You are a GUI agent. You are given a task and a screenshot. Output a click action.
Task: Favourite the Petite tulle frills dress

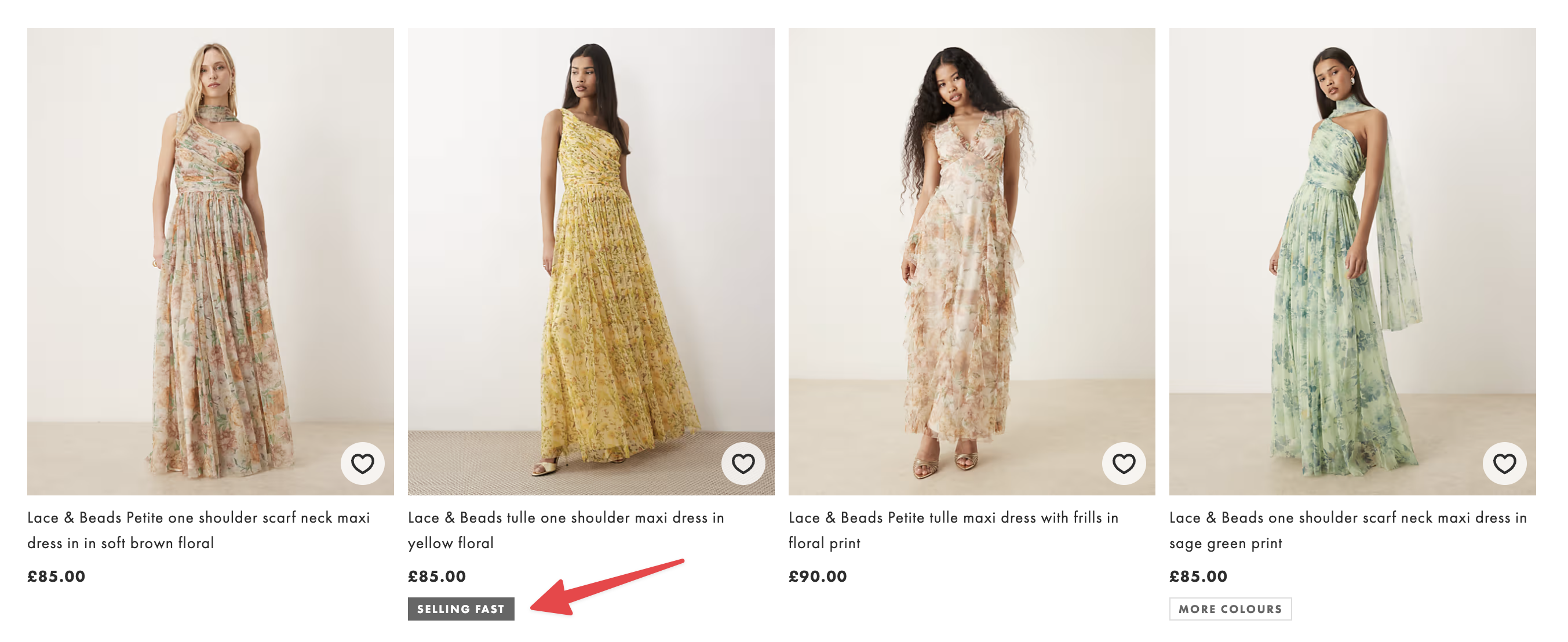pos(1123,464)
